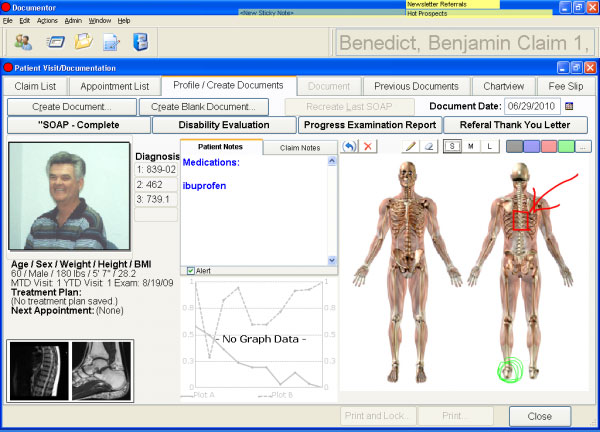Select large L pen size
Image resolution: width=600 pixels, height=432 pixels.
coord(489,146)
